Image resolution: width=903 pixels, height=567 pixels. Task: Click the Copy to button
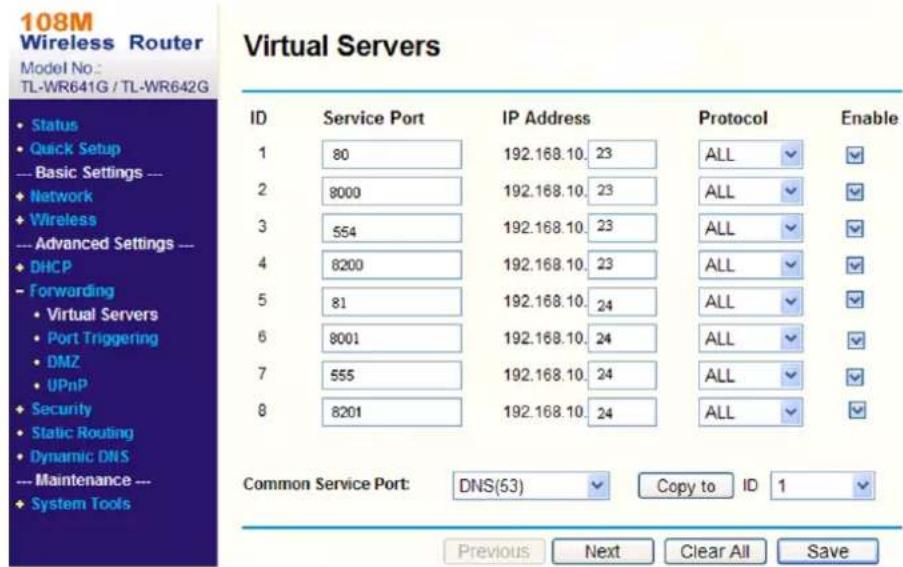[686, 486]
